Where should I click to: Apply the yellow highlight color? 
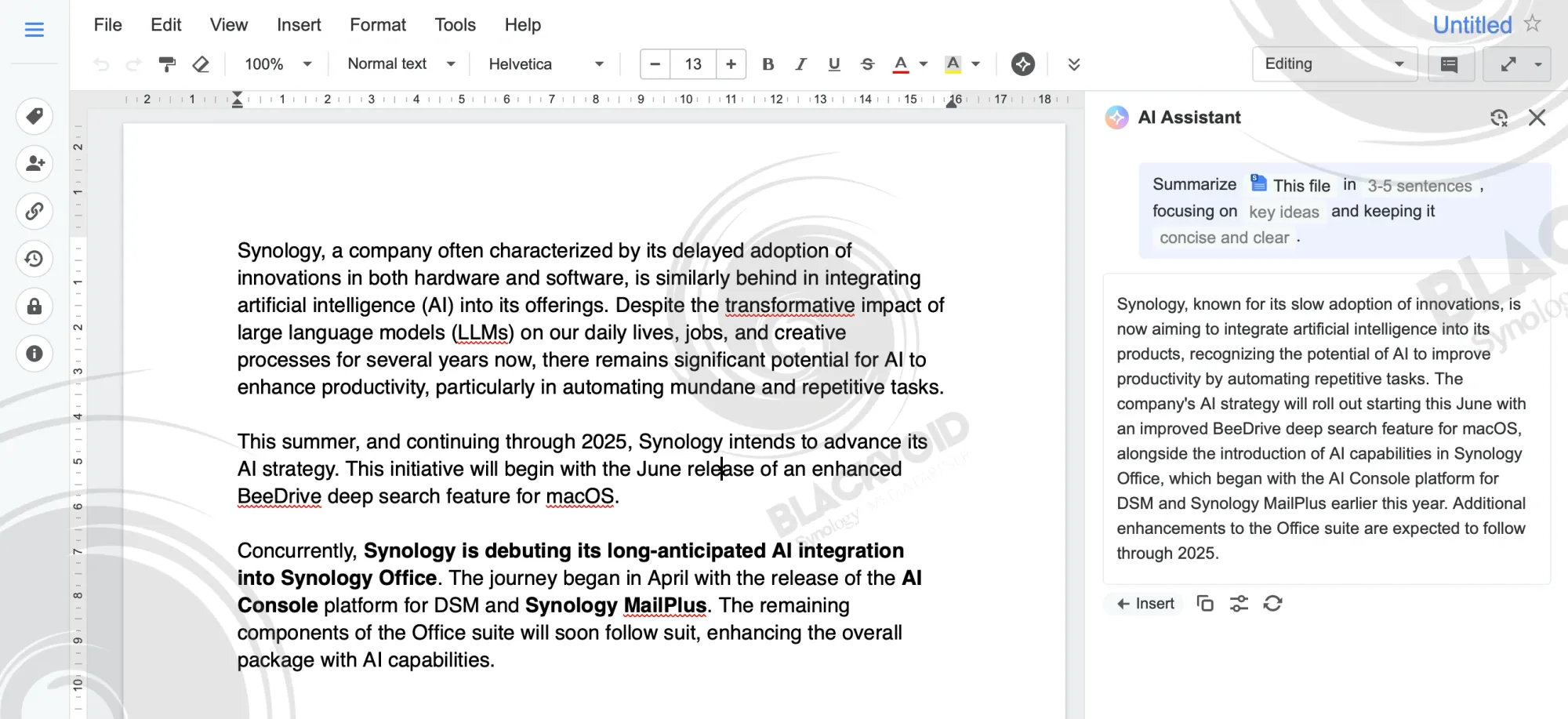953,64
